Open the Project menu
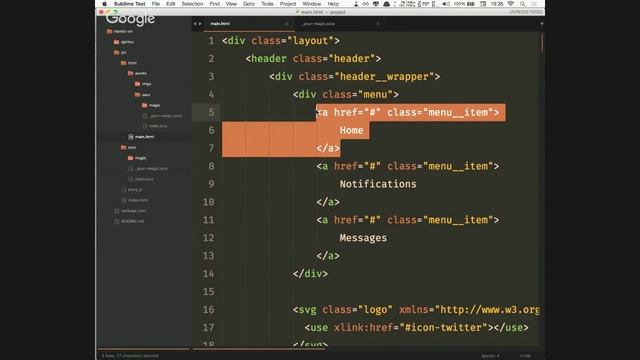This screenshot has width=640, height=360. (x=288, y=4)
